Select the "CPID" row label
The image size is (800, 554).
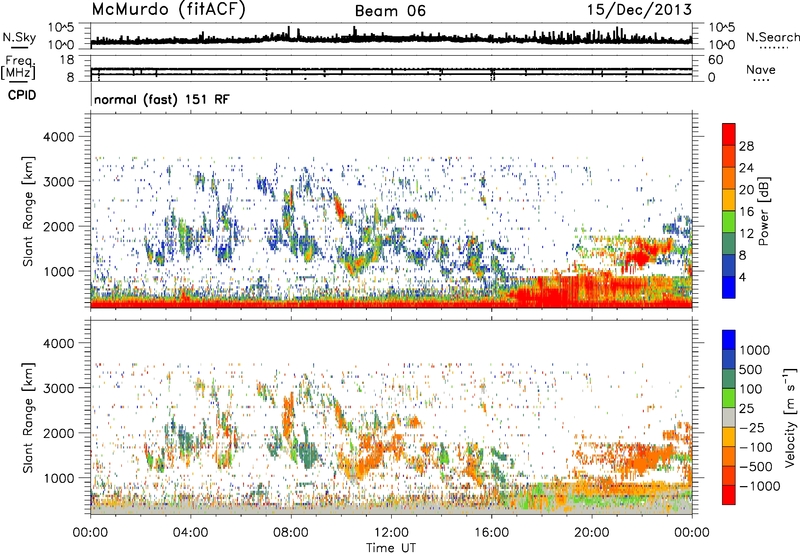22,95
